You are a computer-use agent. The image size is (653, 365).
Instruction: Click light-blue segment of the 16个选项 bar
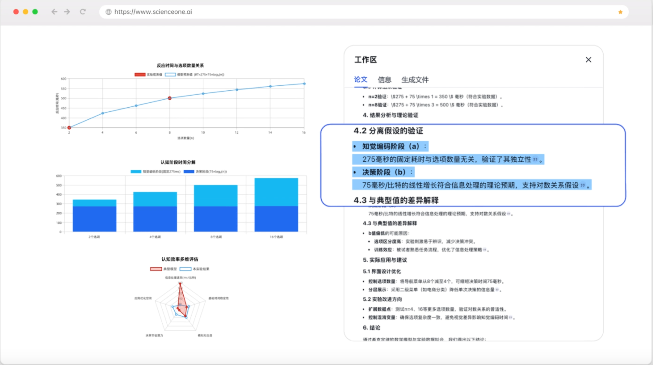pos(276,192)
